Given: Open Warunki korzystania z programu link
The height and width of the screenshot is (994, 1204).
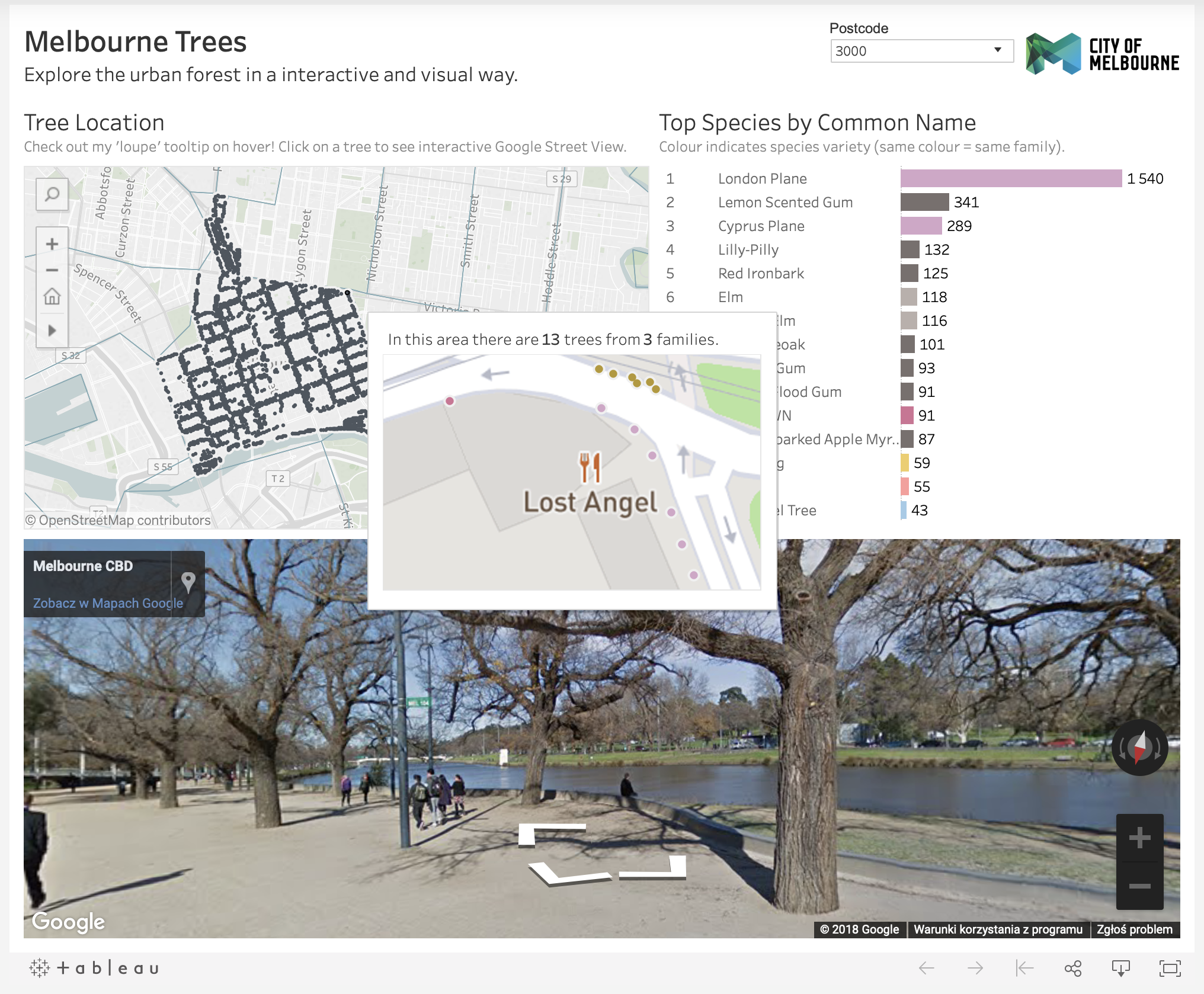Looking at the screenshot, I should [998, 929].
